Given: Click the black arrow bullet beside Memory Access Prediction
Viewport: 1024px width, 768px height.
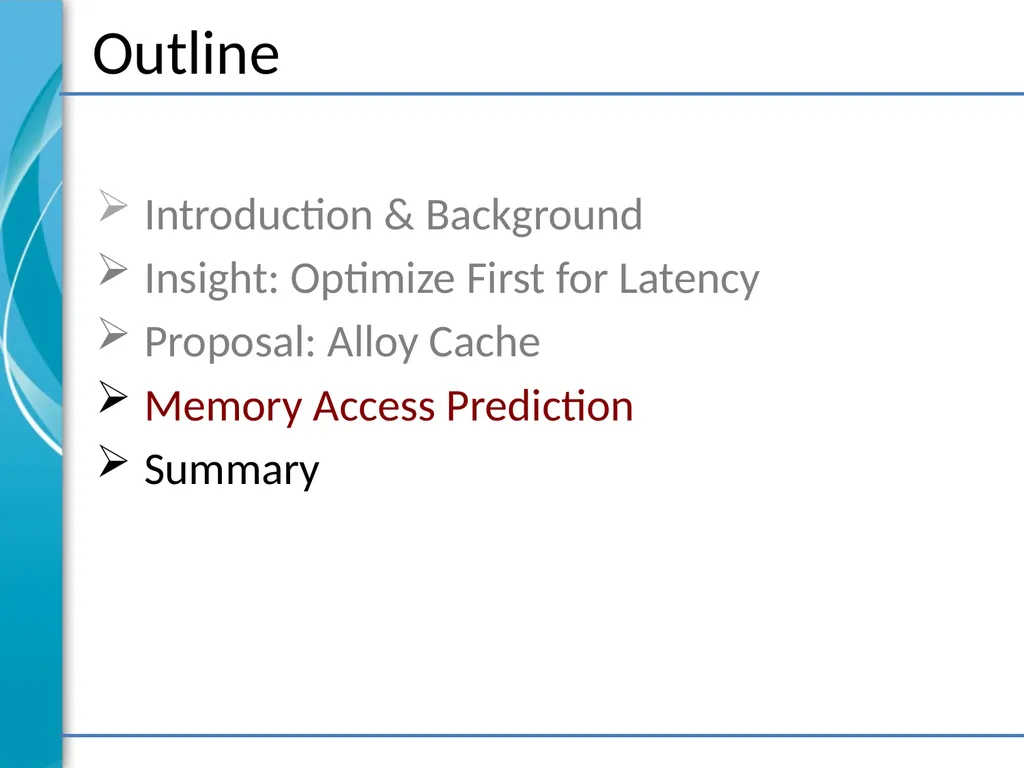Looking at the screenshot, I should pyautogui.click(x=113, y=396).
